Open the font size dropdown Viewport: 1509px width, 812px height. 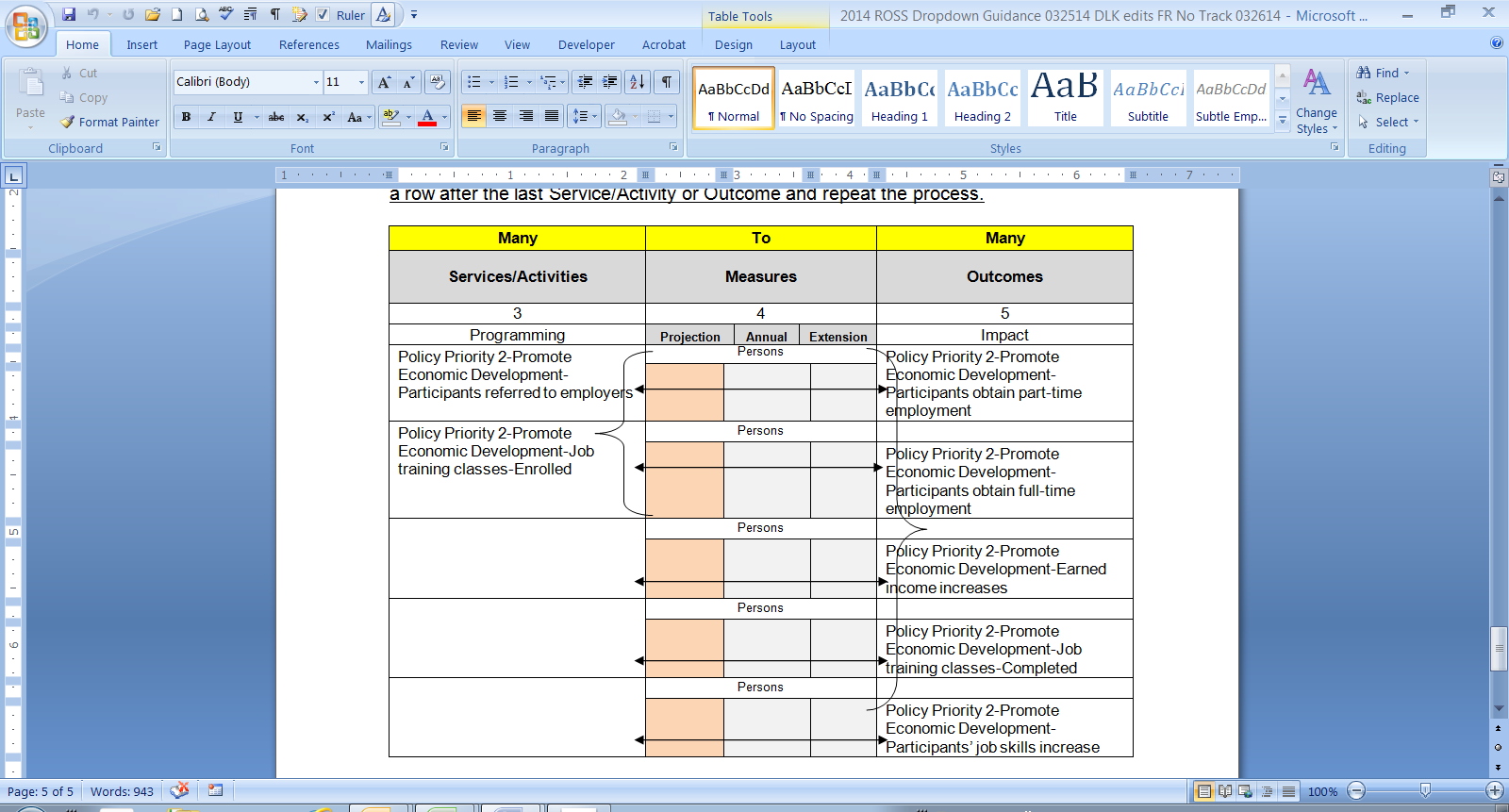(361, 82)
